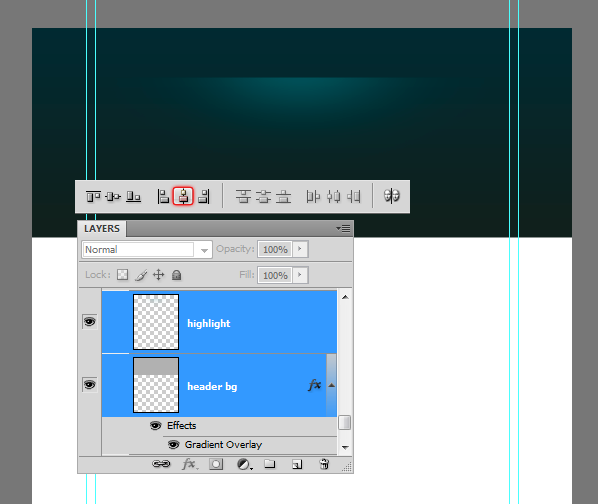Distribute vertical centers of layers
The image size is (598, 504).
coord(263,197)
